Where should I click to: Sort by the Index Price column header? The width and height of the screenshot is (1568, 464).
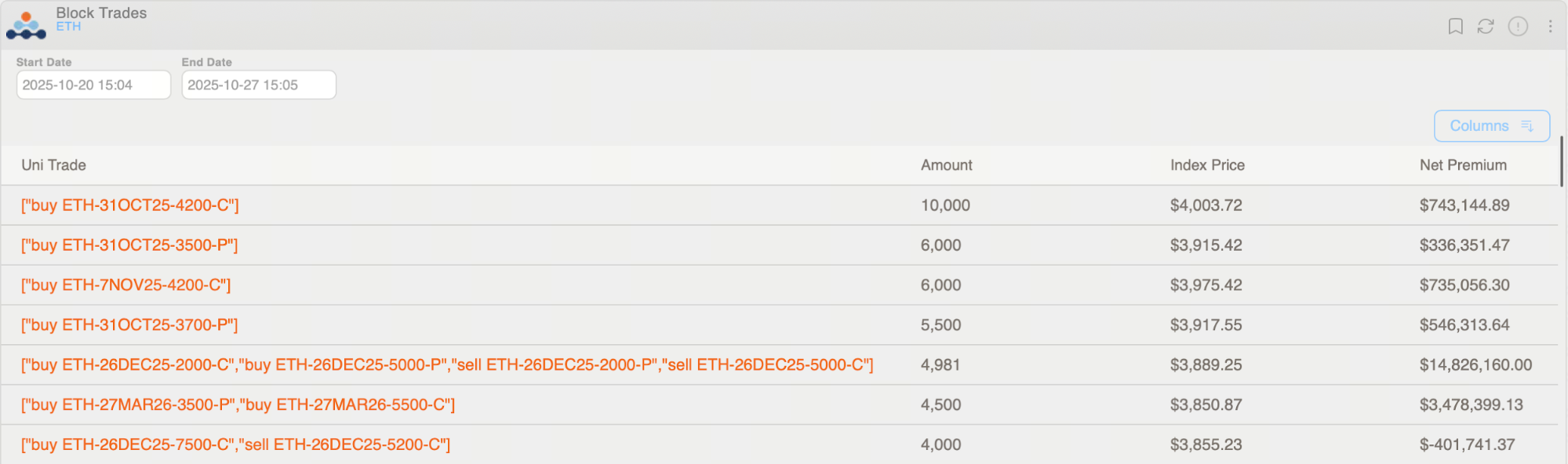(1207, 165)
